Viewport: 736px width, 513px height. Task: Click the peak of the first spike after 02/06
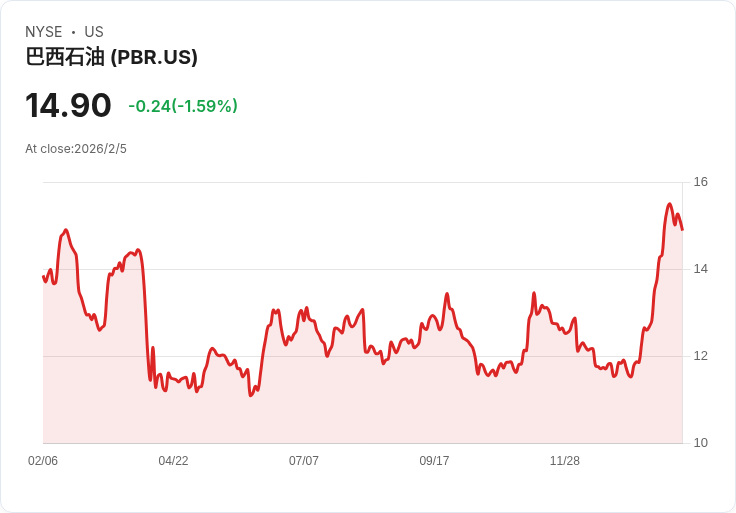(x=66, y=230)
